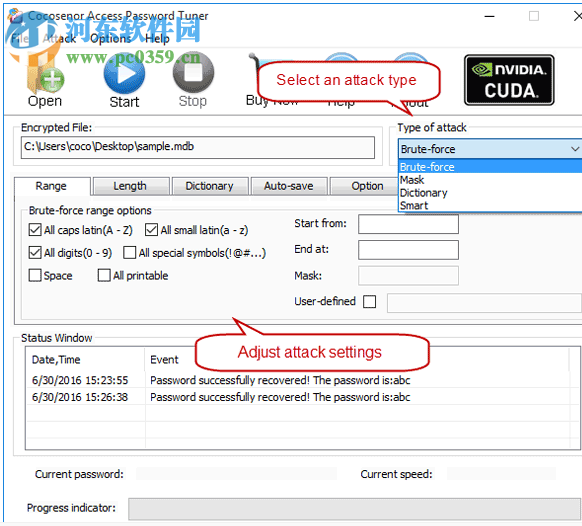Uncheck All digits(0 - 9)

tap(35, 253)
